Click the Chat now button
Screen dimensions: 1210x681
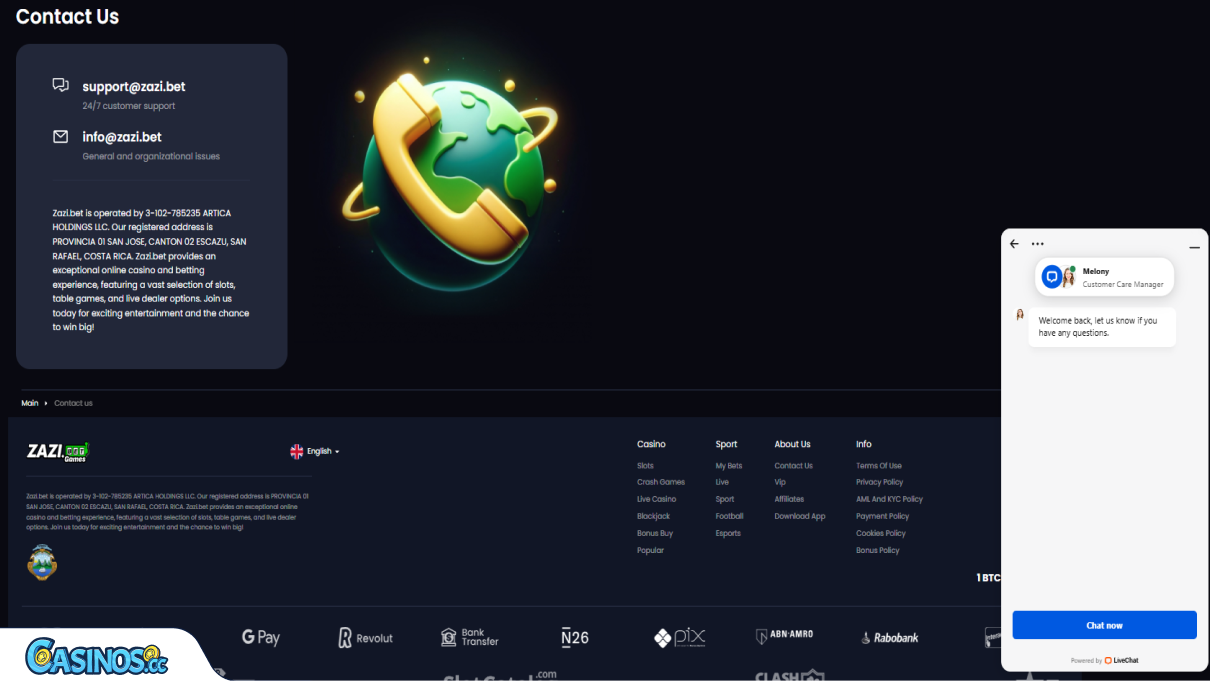[x=1104, y=625]
